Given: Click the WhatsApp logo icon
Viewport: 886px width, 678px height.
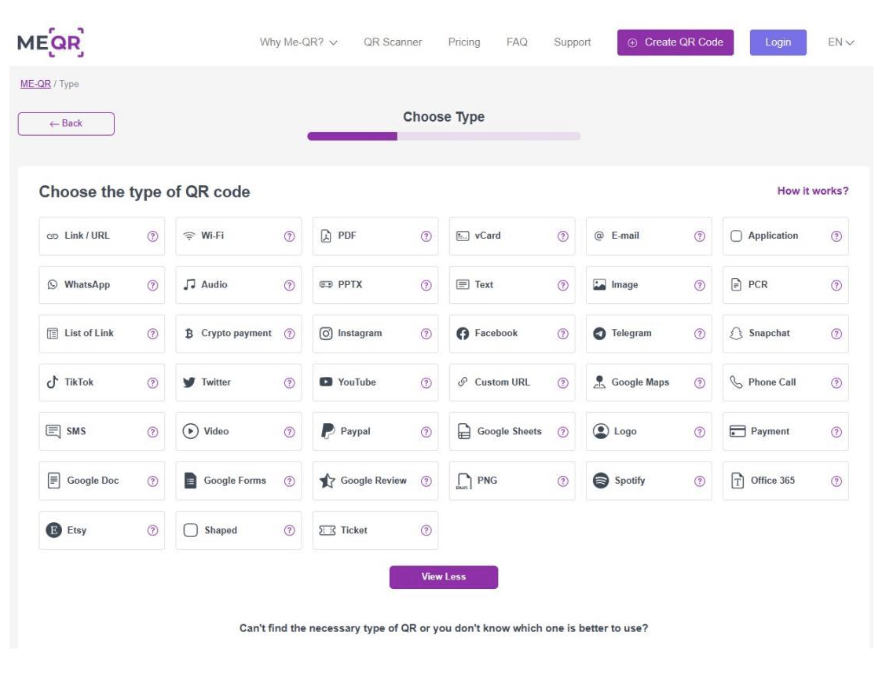Looking at the screenshot, I should pos(53,285).
